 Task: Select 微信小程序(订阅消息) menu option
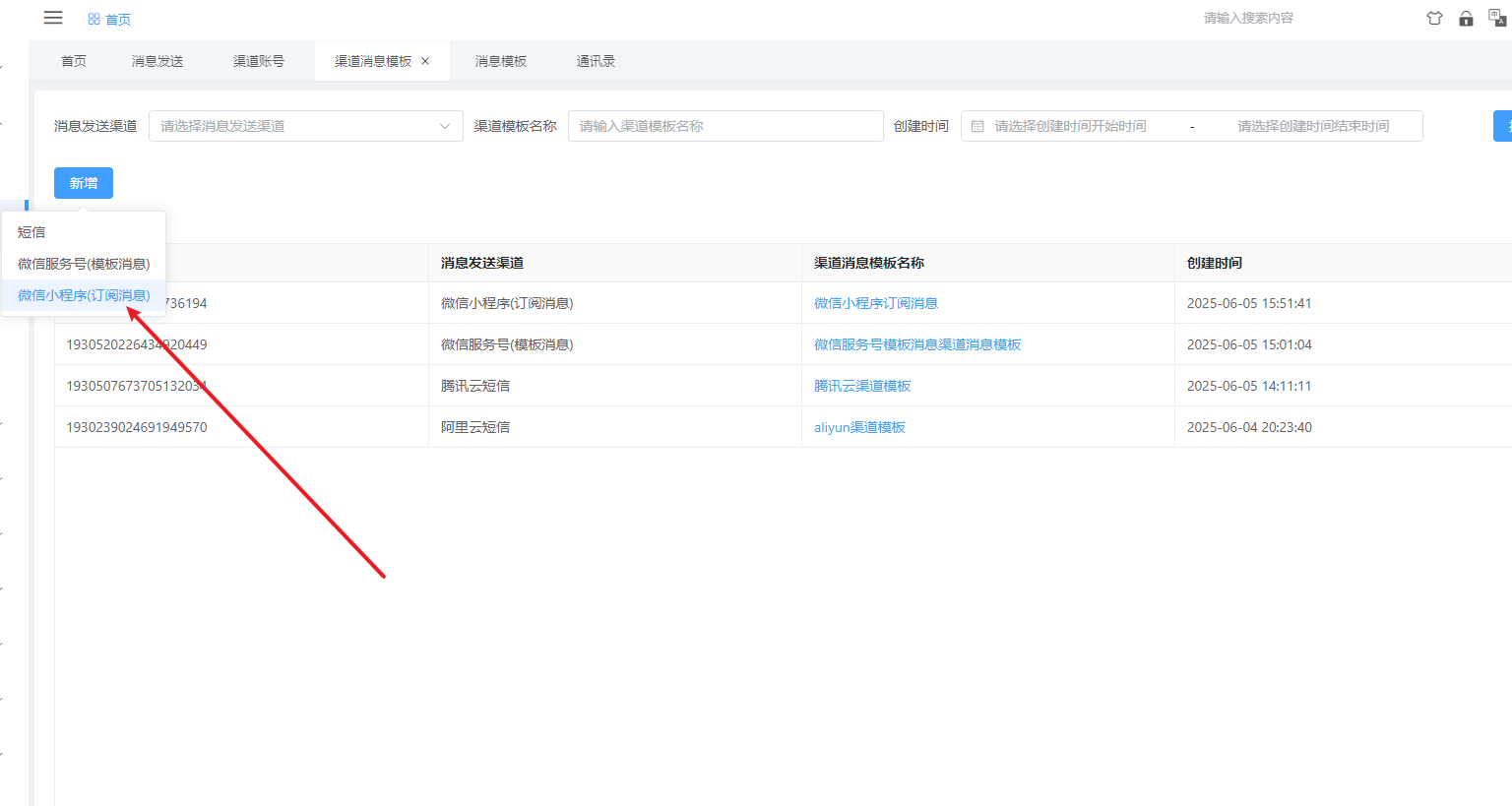84,295
